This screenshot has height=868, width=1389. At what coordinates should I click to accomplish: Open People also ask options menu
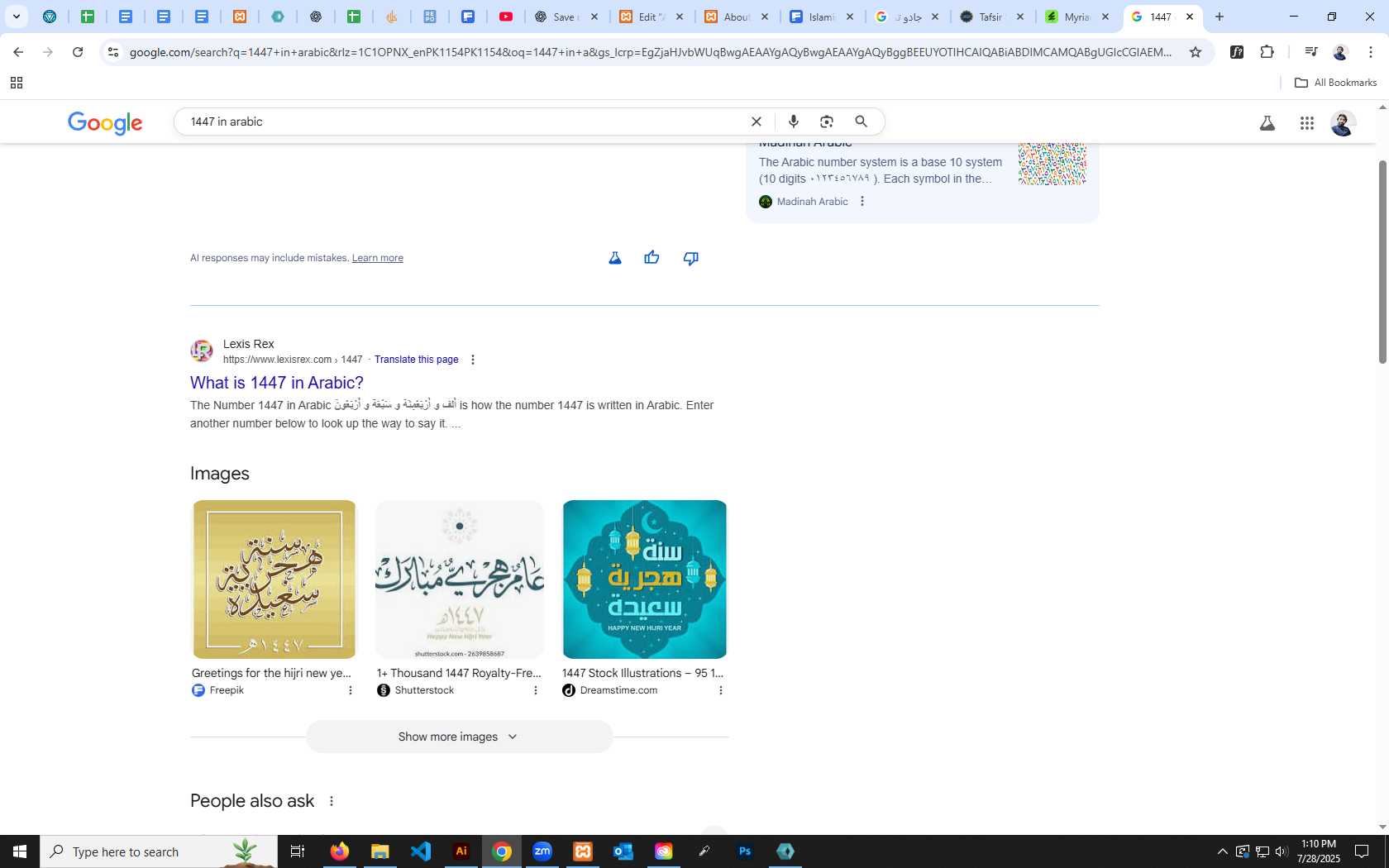[x=332, y=801]
